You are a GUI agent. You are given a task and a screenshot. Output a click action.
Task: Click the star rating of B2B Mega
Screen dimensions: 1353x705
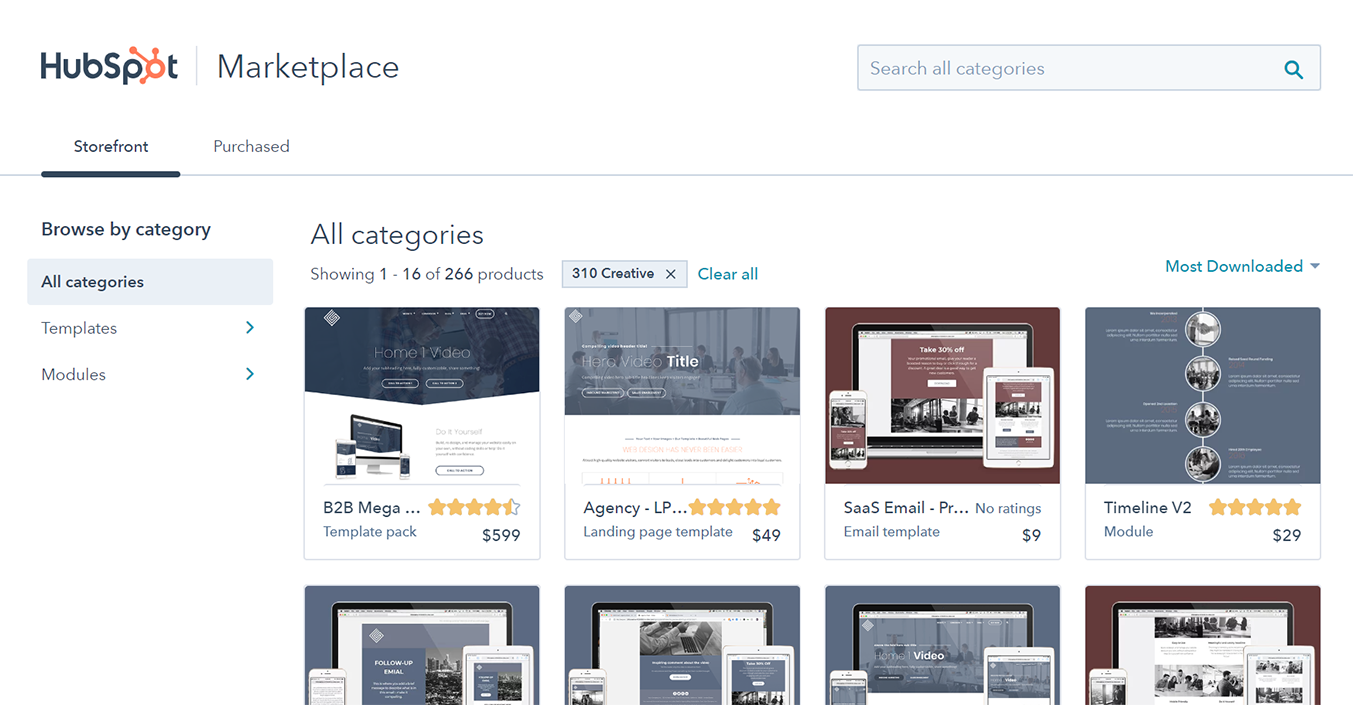[475, 507]
